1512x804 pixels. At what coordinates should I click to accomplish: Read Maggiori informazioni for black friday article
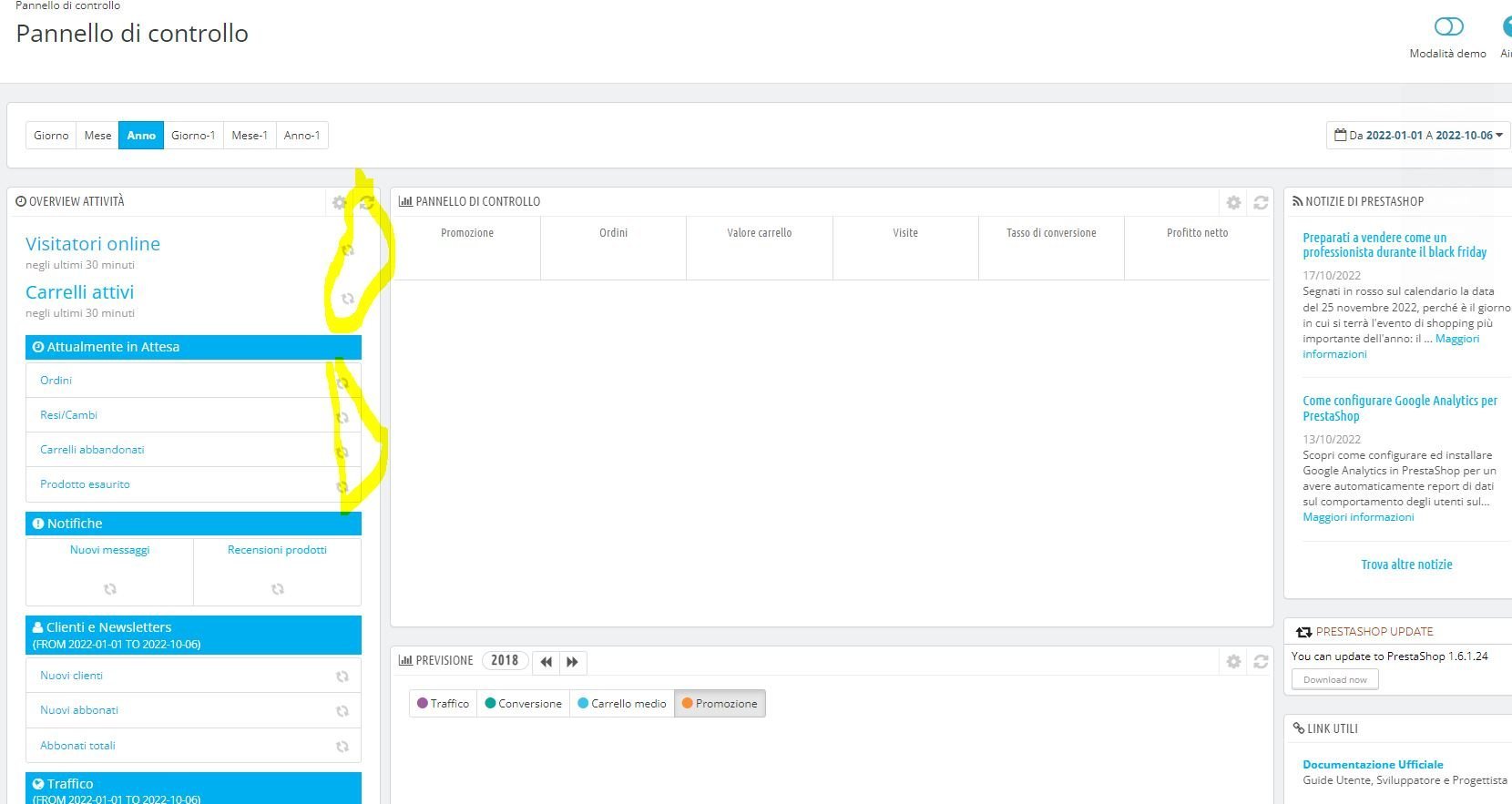[1391, 346]
